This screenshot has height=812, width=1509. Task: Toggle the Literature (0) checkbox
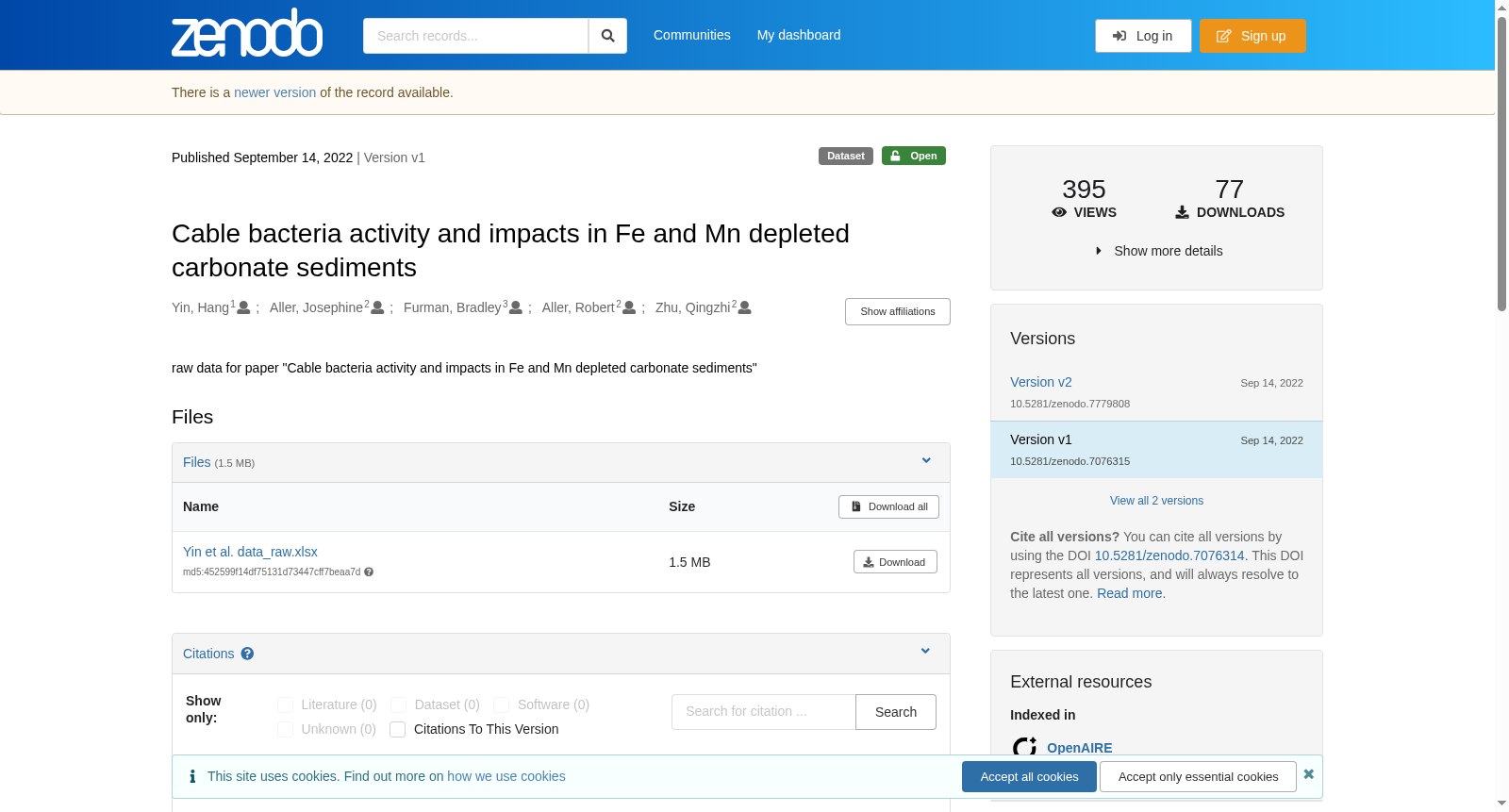point(285,705)
